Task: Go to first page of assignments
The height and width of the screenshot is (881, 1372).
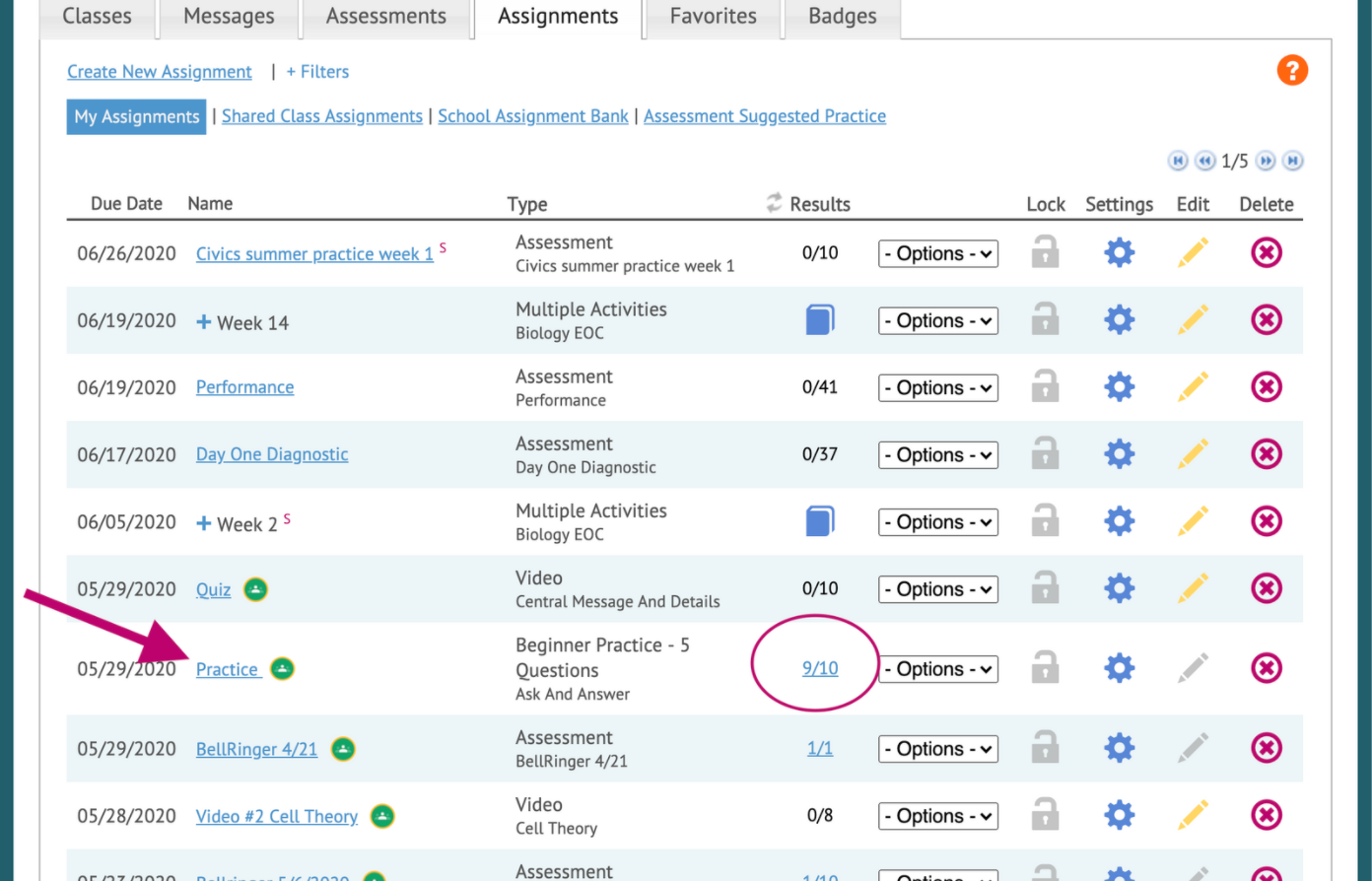Action: click(x=1178, y=161)
